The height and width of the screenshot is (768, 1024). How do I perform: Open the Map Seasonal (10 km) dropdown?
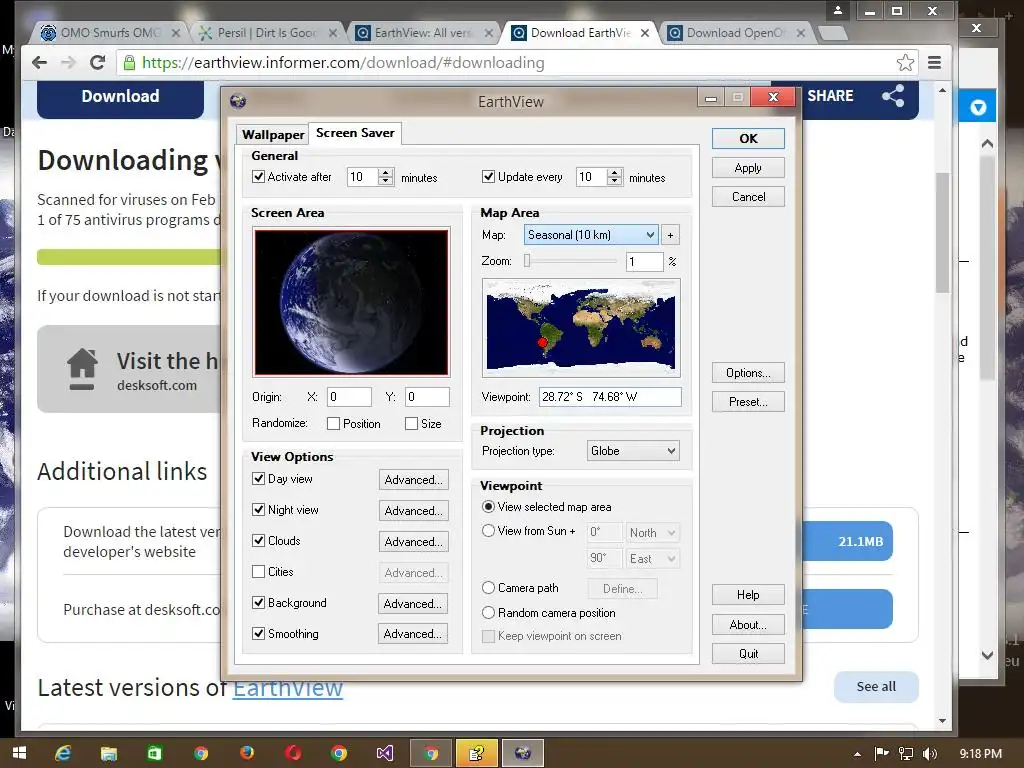pyautogui.click(x=591, y=235)
